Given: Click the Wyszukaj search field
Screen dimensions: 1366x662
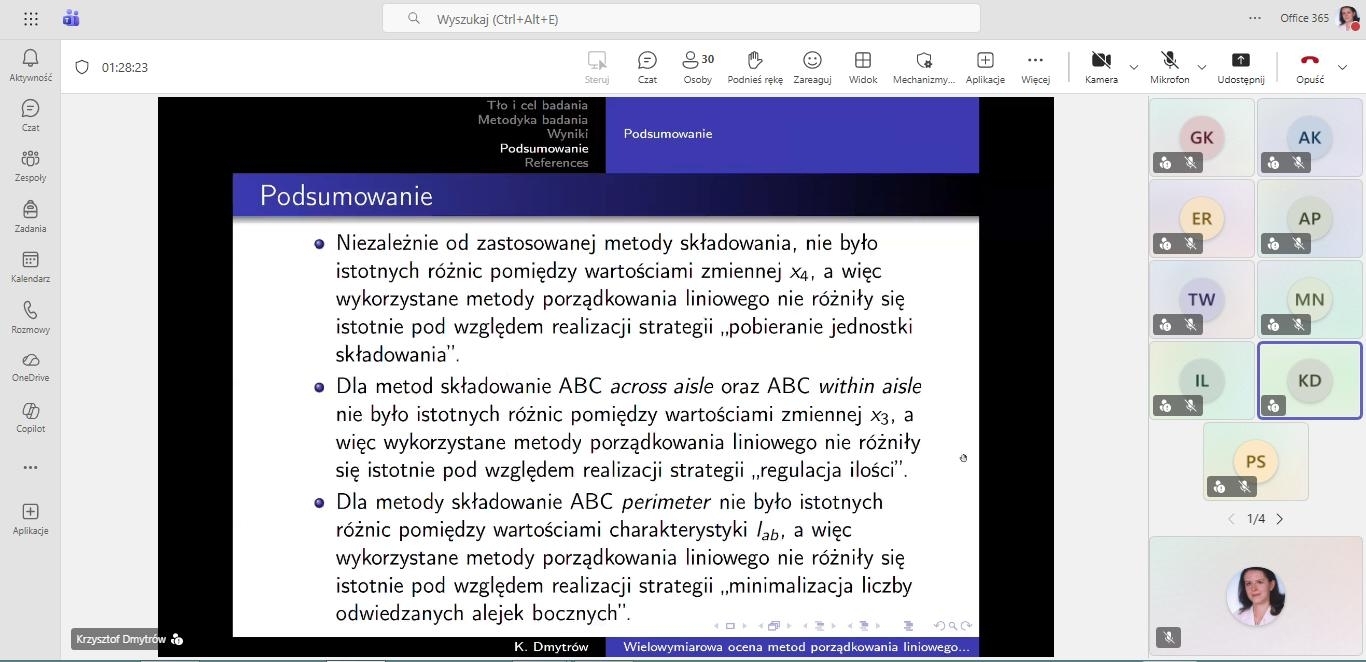Looking at the screenshot, I should click(x=680, y=19).
